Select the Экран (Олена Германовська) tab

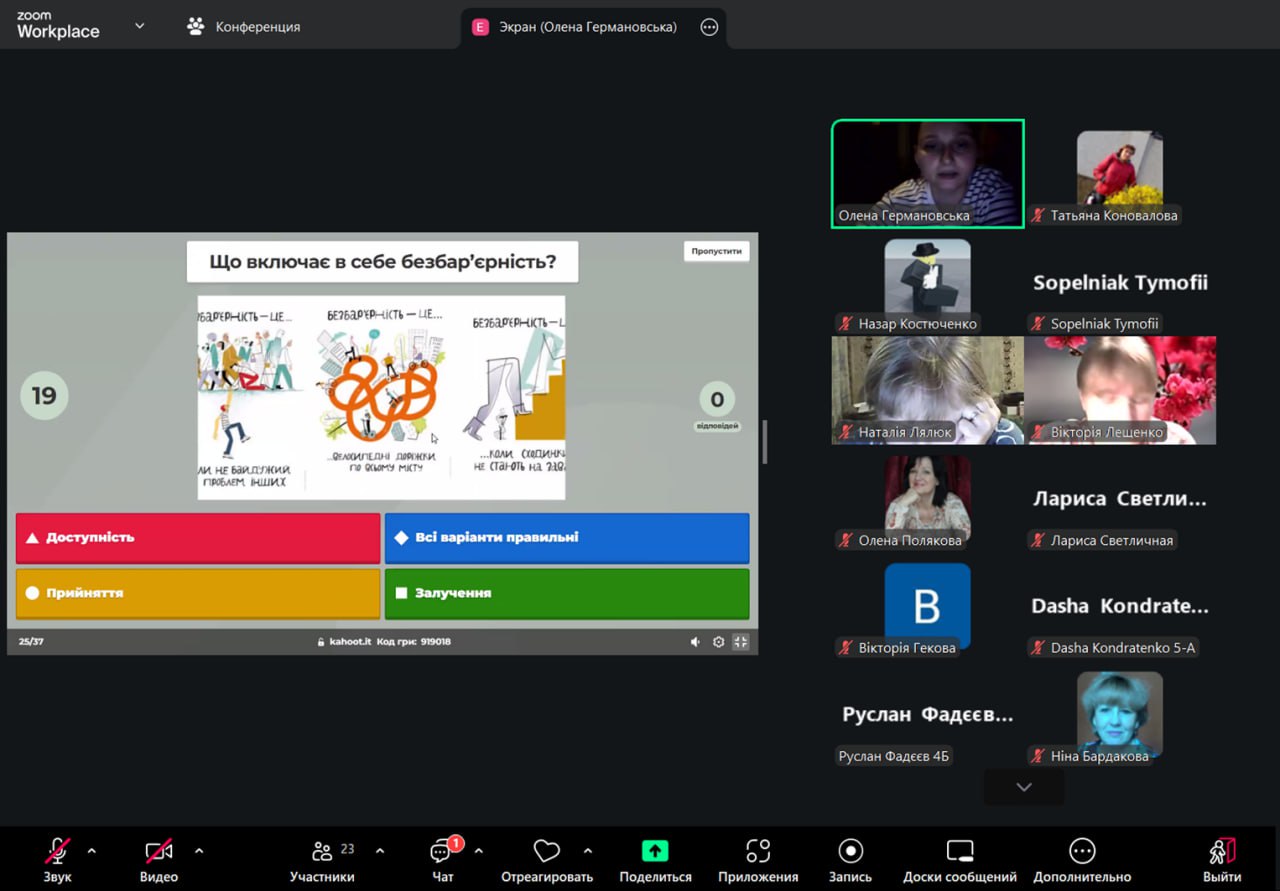click(587, 27)
